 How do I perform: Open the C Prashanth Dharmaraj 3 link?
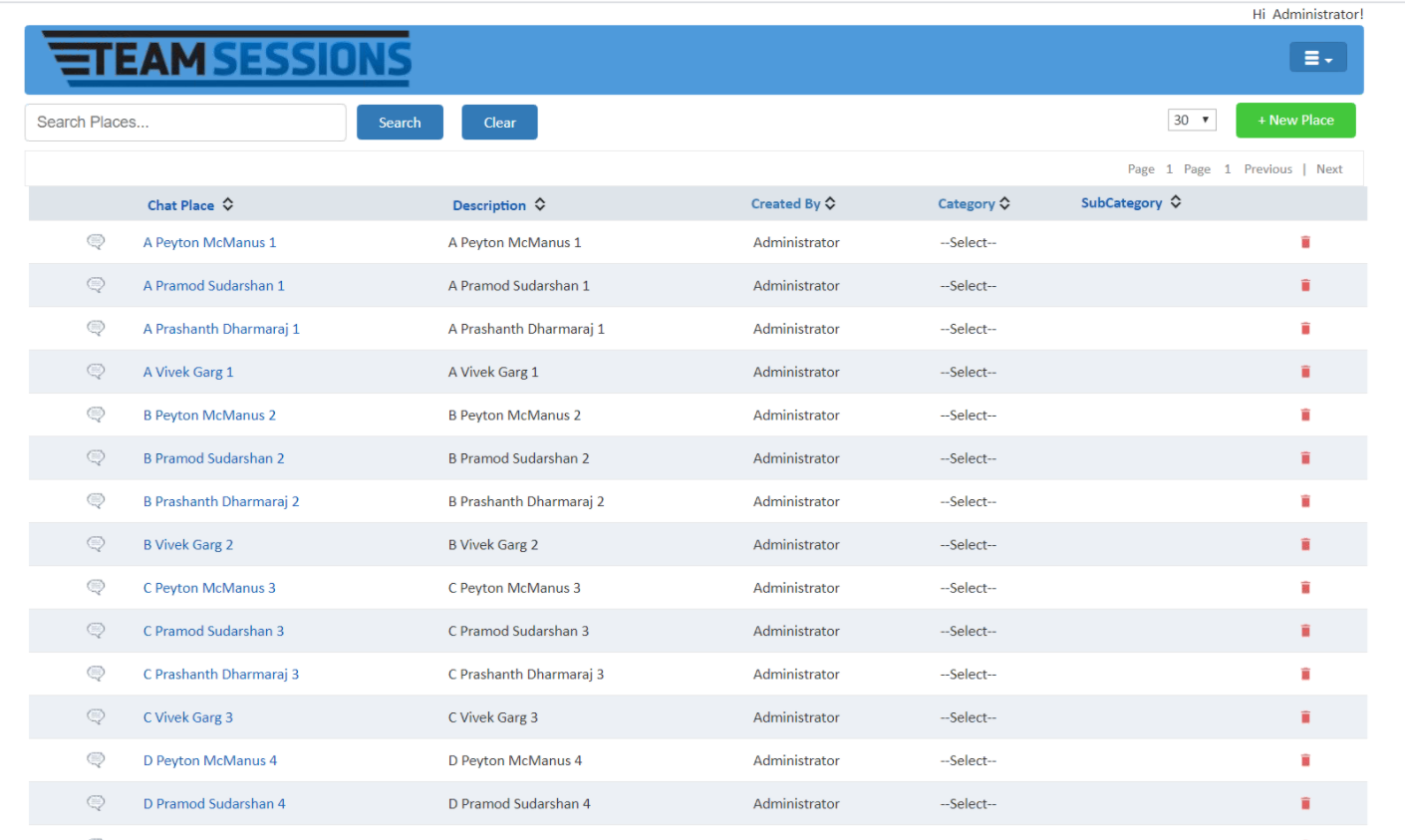[221, 674]
